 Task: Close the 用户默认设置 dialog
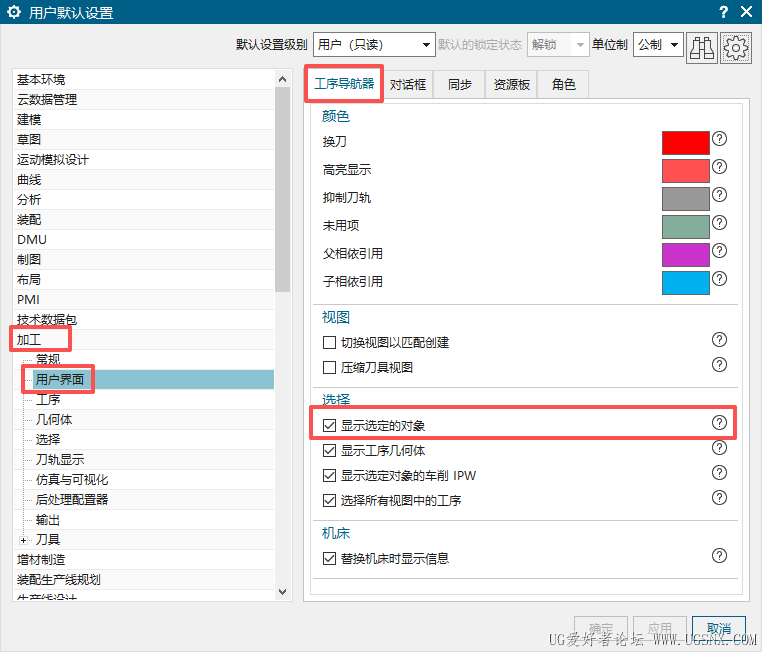[x=746, y=12]
